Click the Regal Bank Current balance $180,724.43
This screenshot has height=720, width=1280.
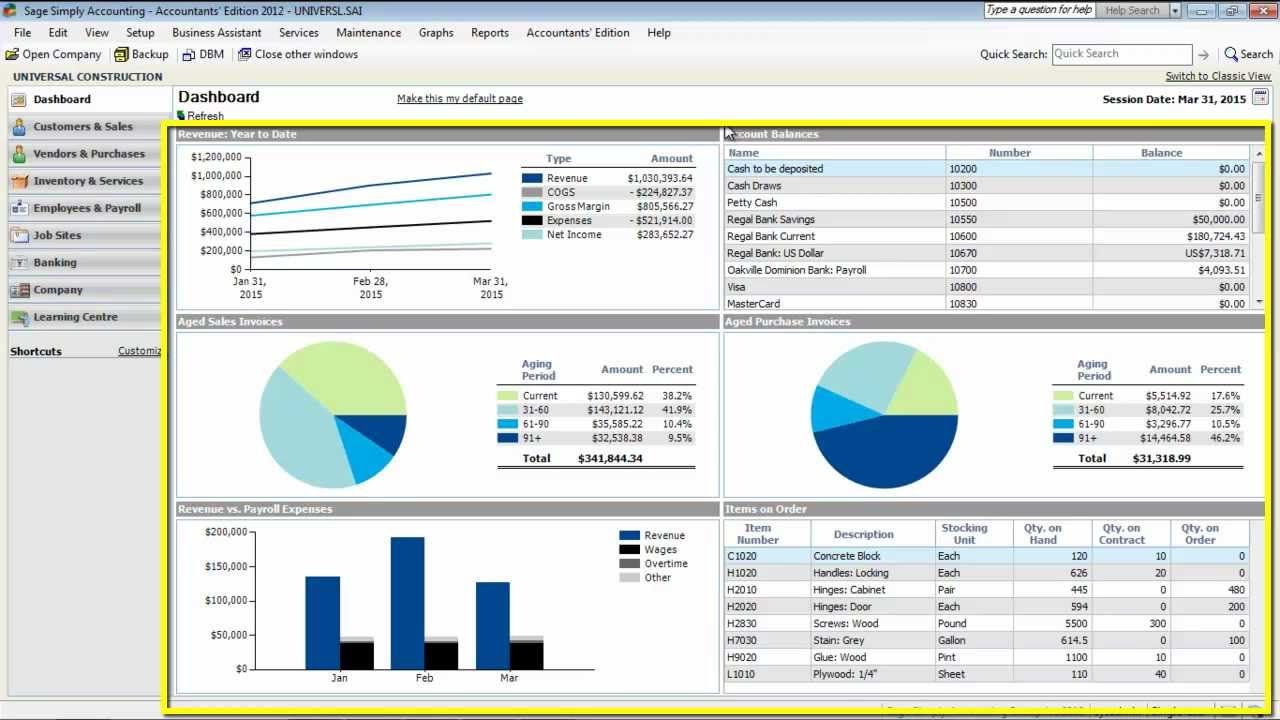1216,236
